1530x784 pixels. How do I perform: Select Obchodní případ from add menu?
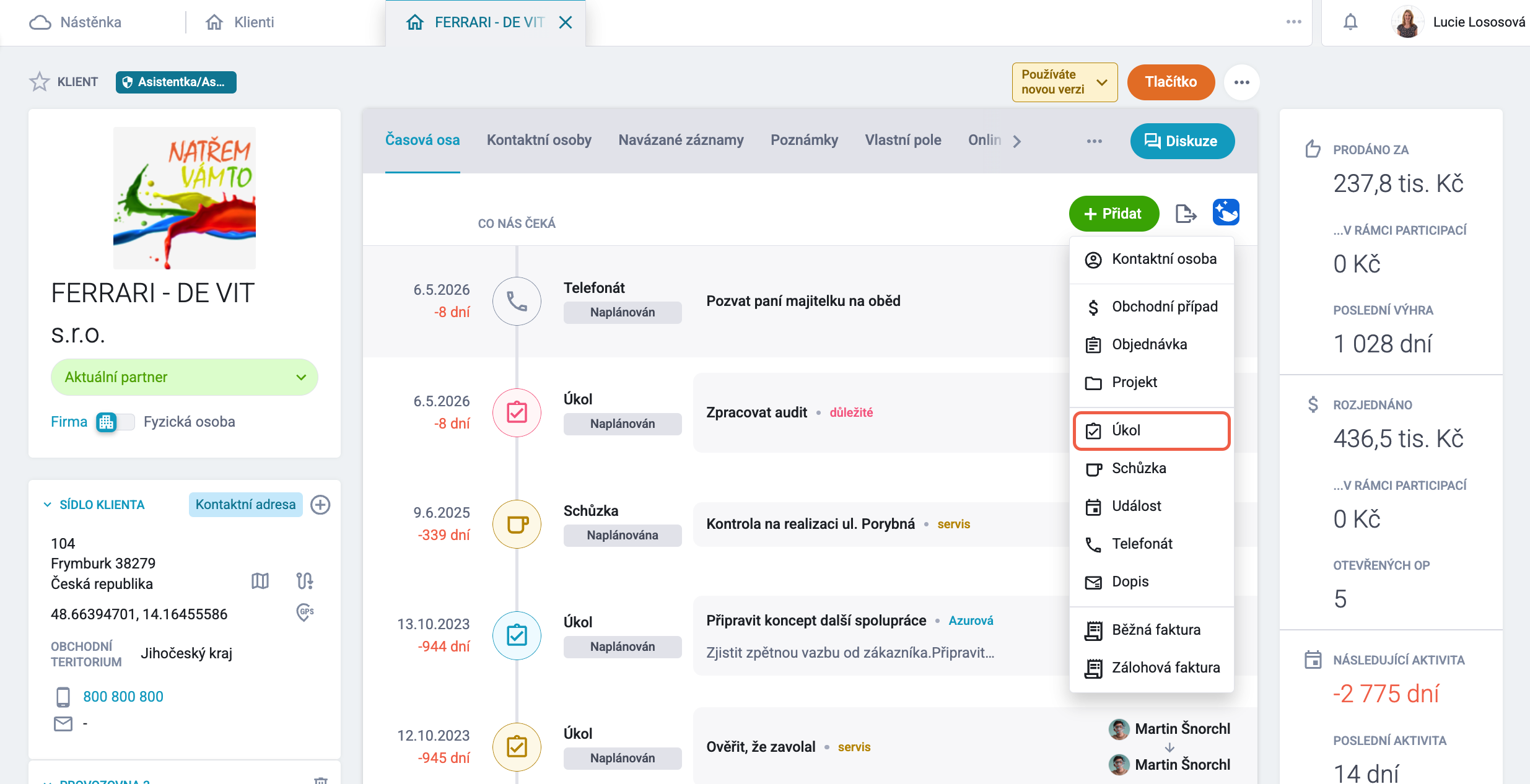1152,307
